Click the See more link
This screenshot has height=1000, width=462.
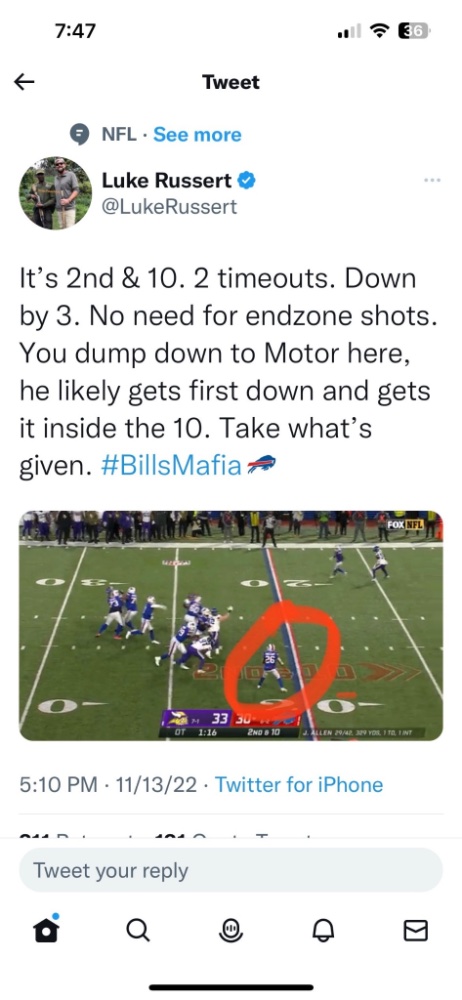(x=197, y=135)
